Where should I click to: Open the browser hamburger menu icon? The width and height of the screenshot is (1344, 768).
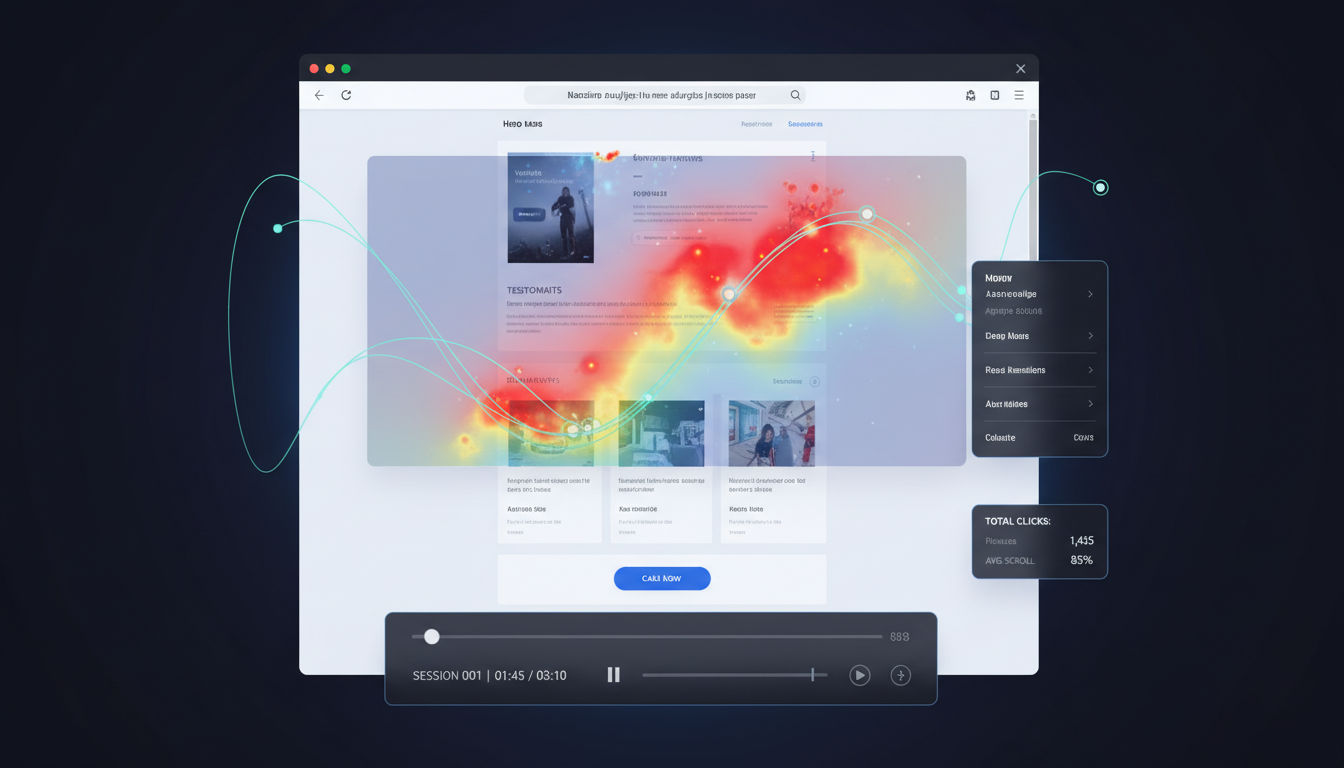[1018, 94]
